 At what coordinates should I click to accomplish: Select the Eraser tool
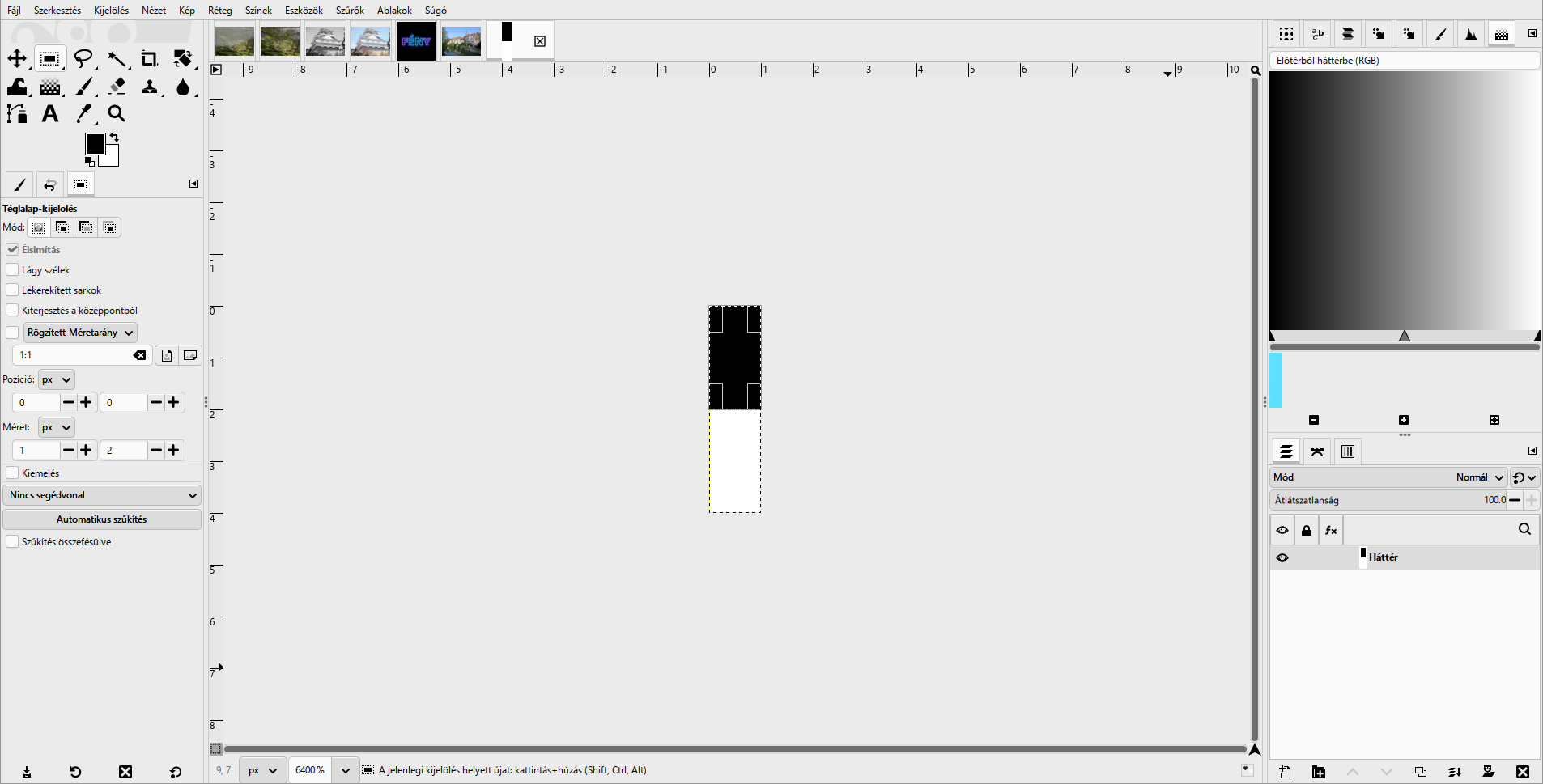click(x=117, y=87)
